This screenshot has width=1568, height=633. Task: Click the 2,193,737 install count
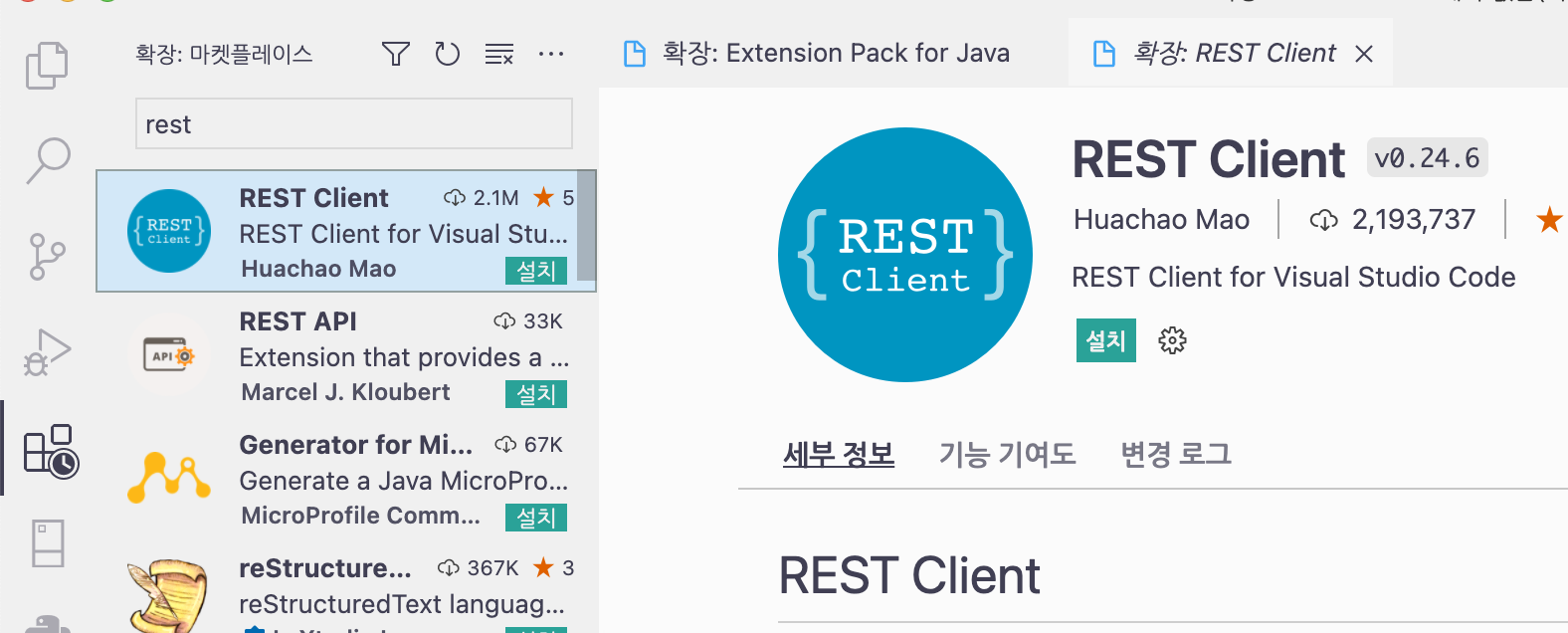tap(1393, 219)
